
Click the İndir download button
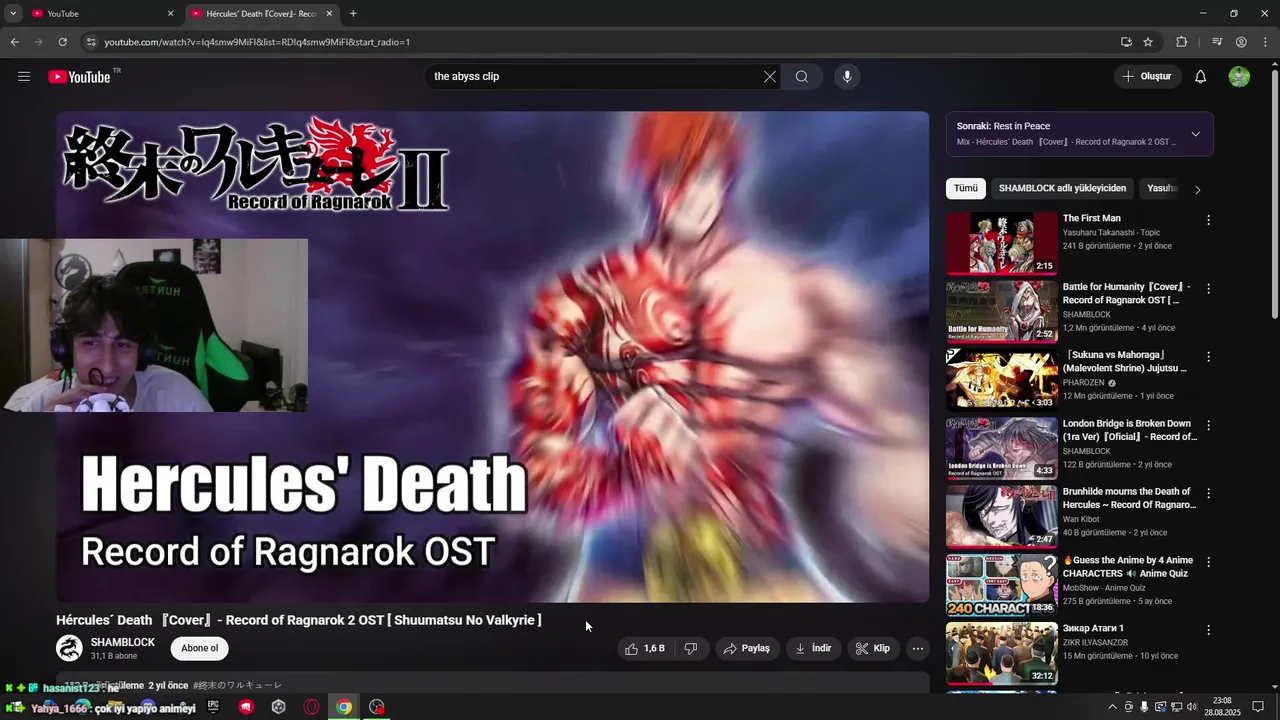814,649
